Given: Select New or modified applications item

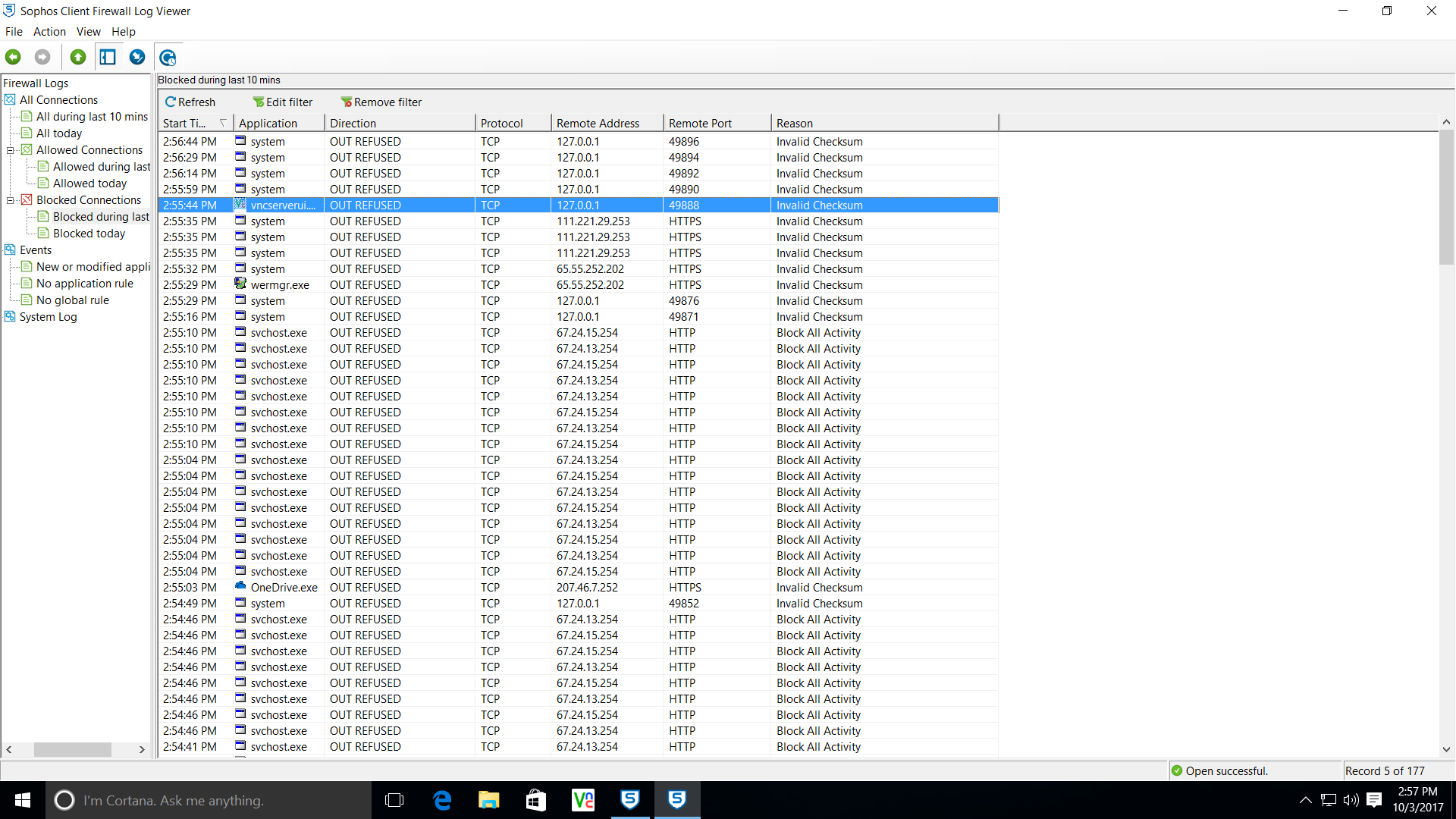Looking at the screenshot, I should 93,266.
